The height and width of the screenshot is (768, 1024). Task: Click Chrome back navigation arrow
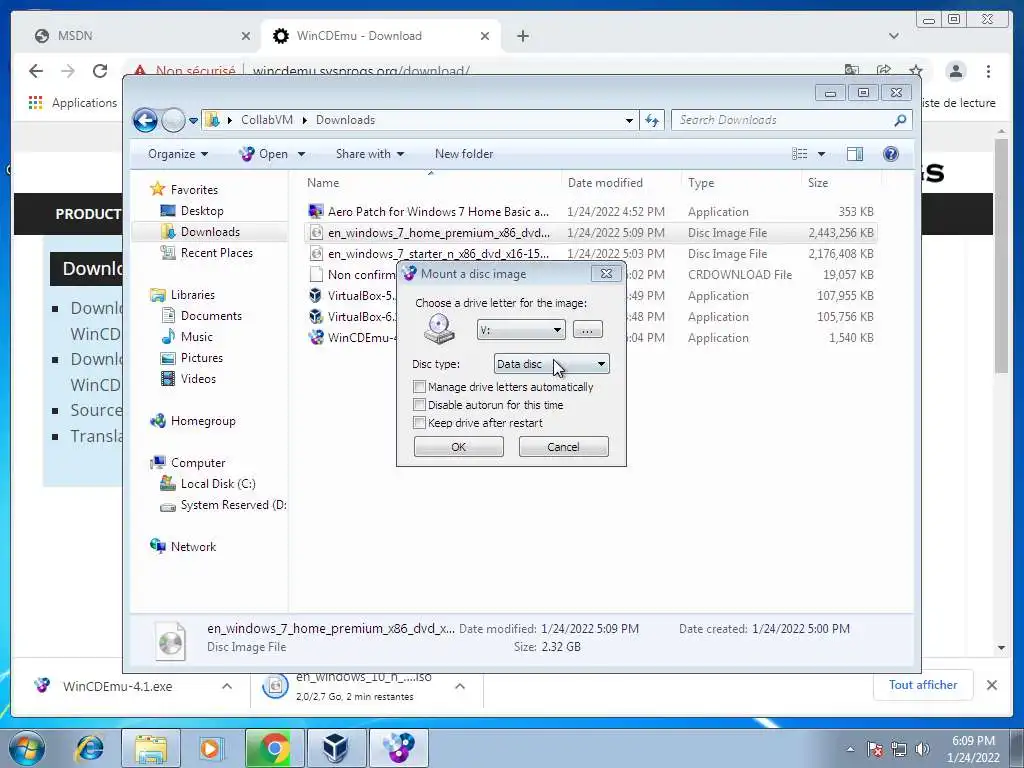click(x=36, y=71)
